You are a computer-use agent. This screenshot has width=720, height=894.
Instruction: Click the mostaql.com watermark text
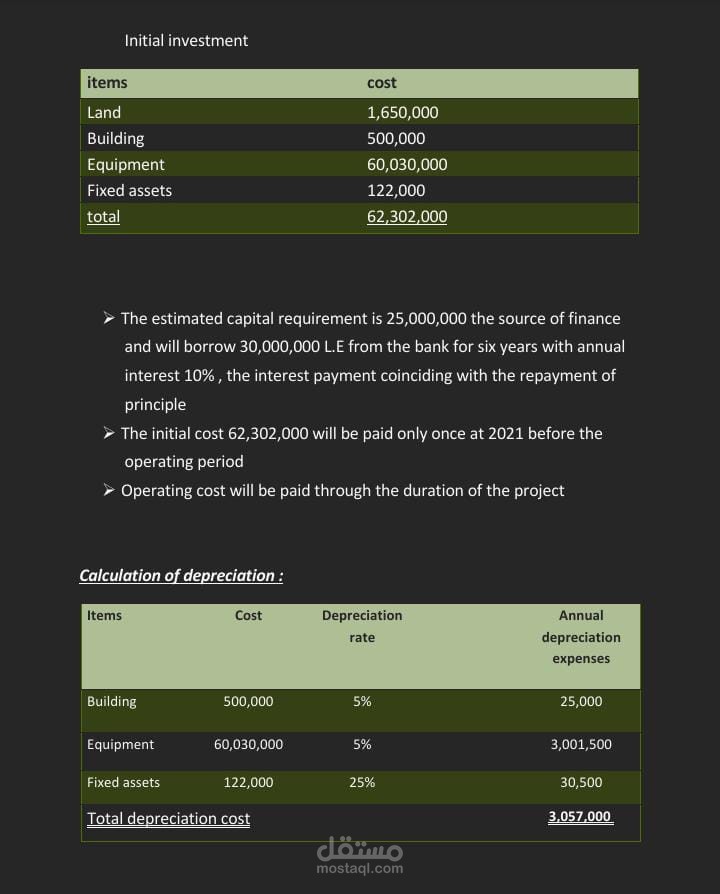360,868
